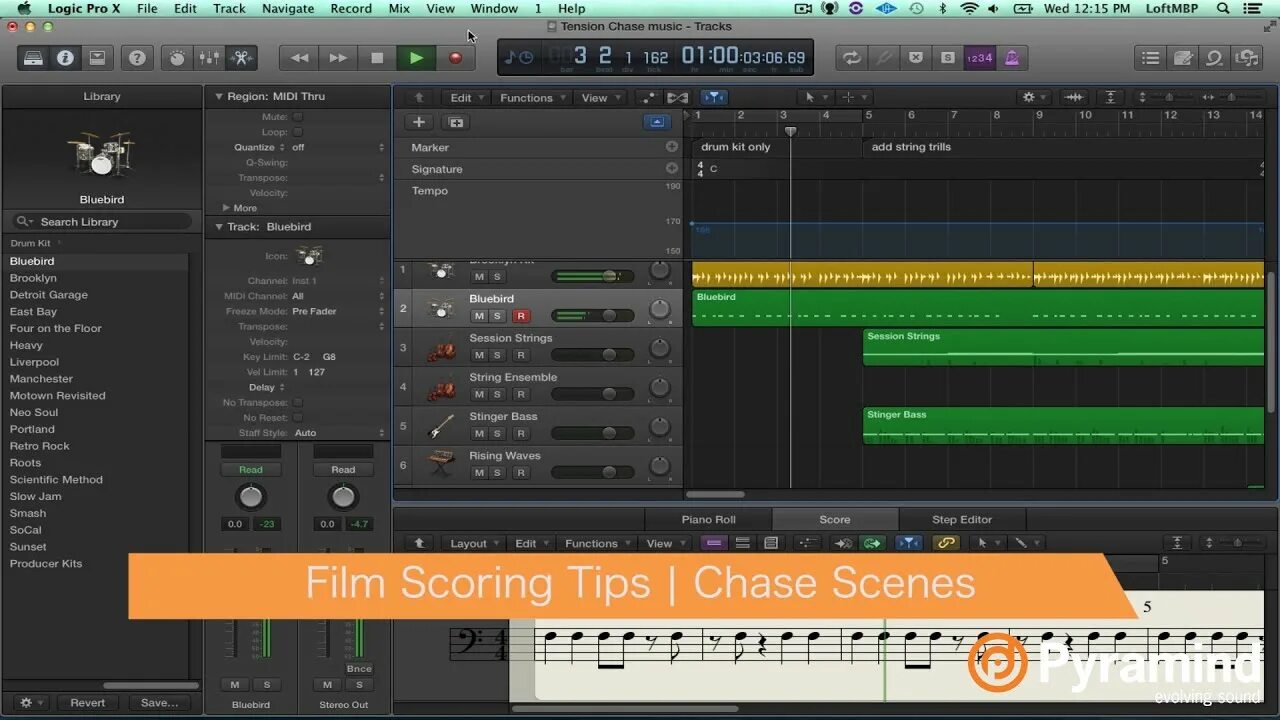This screenshot has height=720, width=1280.
Task: Toggle the control bar Solo S button
Action: pos(946,58)
